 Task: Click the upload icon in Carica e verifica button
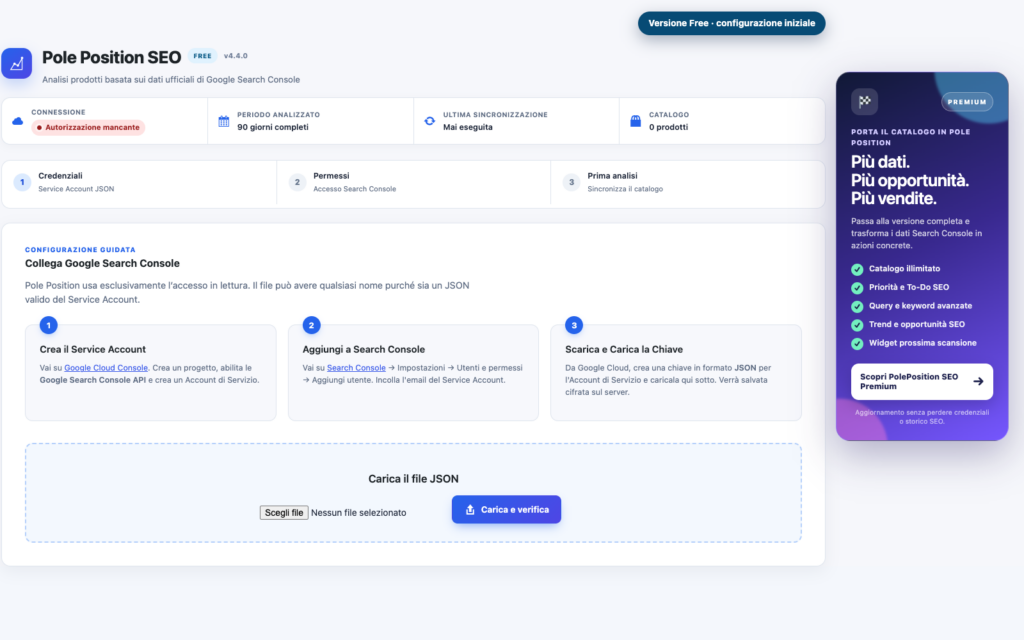pyautogui.click(x=470, y=509)
